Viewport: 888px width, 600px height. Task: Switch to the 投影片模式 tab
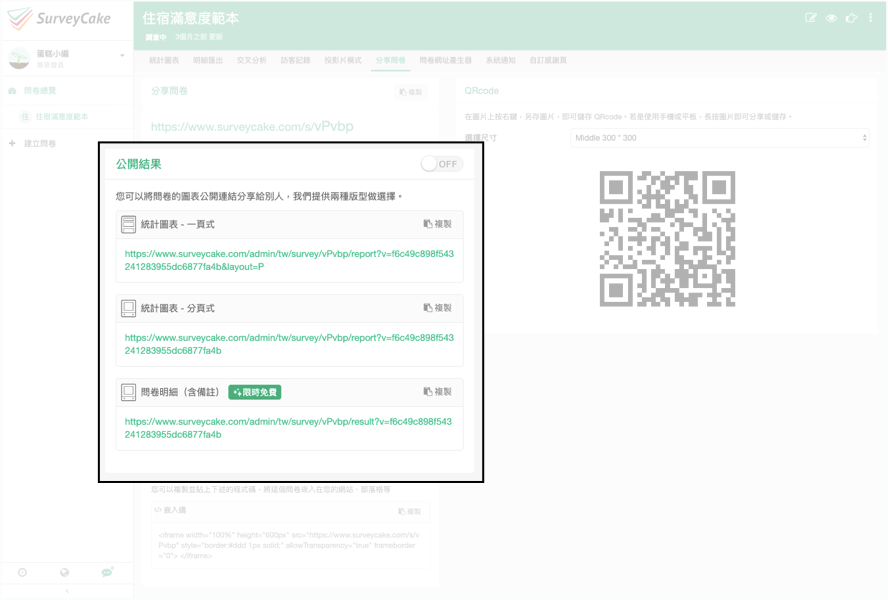tap(343, 60)
